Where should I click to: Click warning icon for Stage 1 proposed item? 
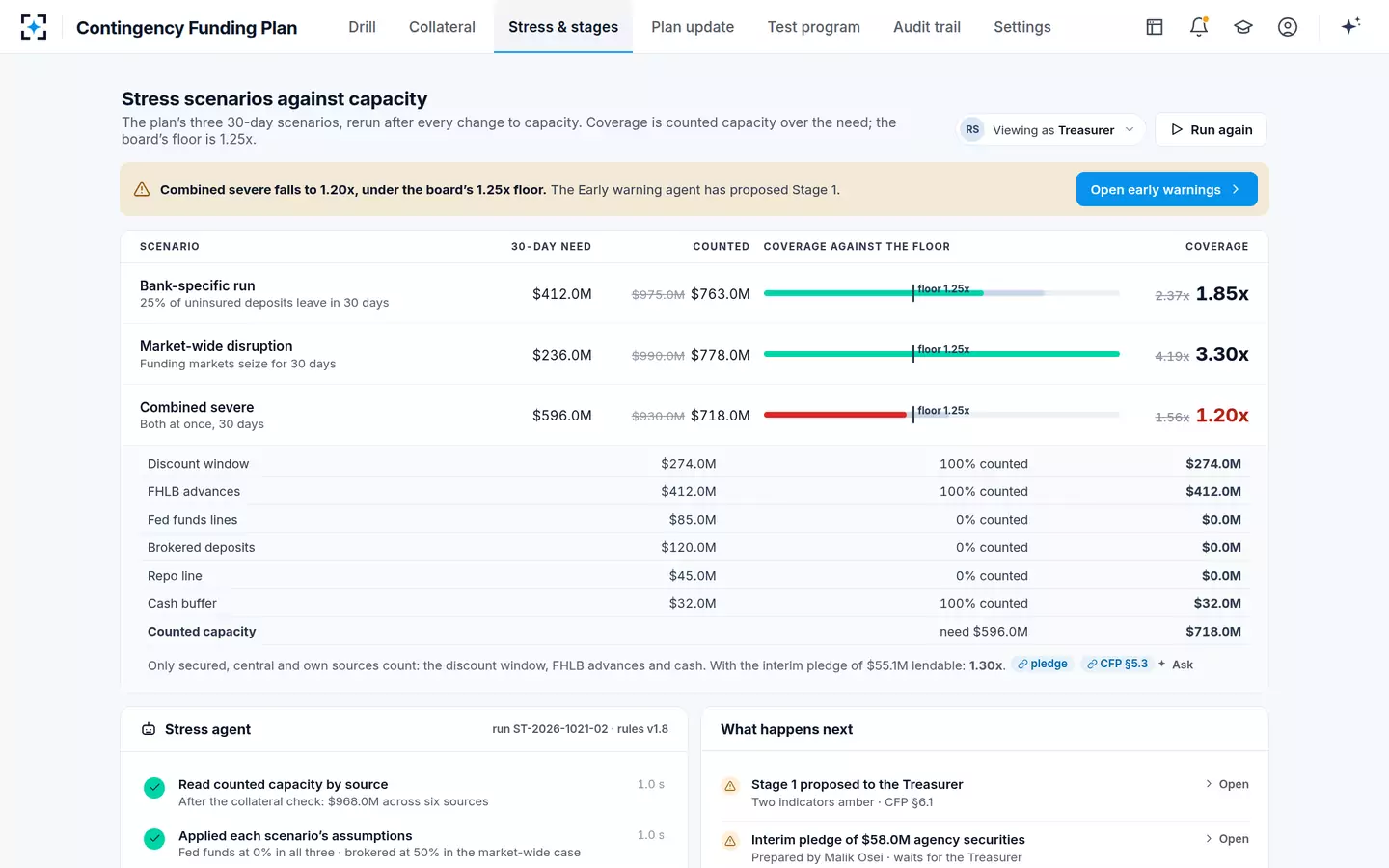pos(730,786)
